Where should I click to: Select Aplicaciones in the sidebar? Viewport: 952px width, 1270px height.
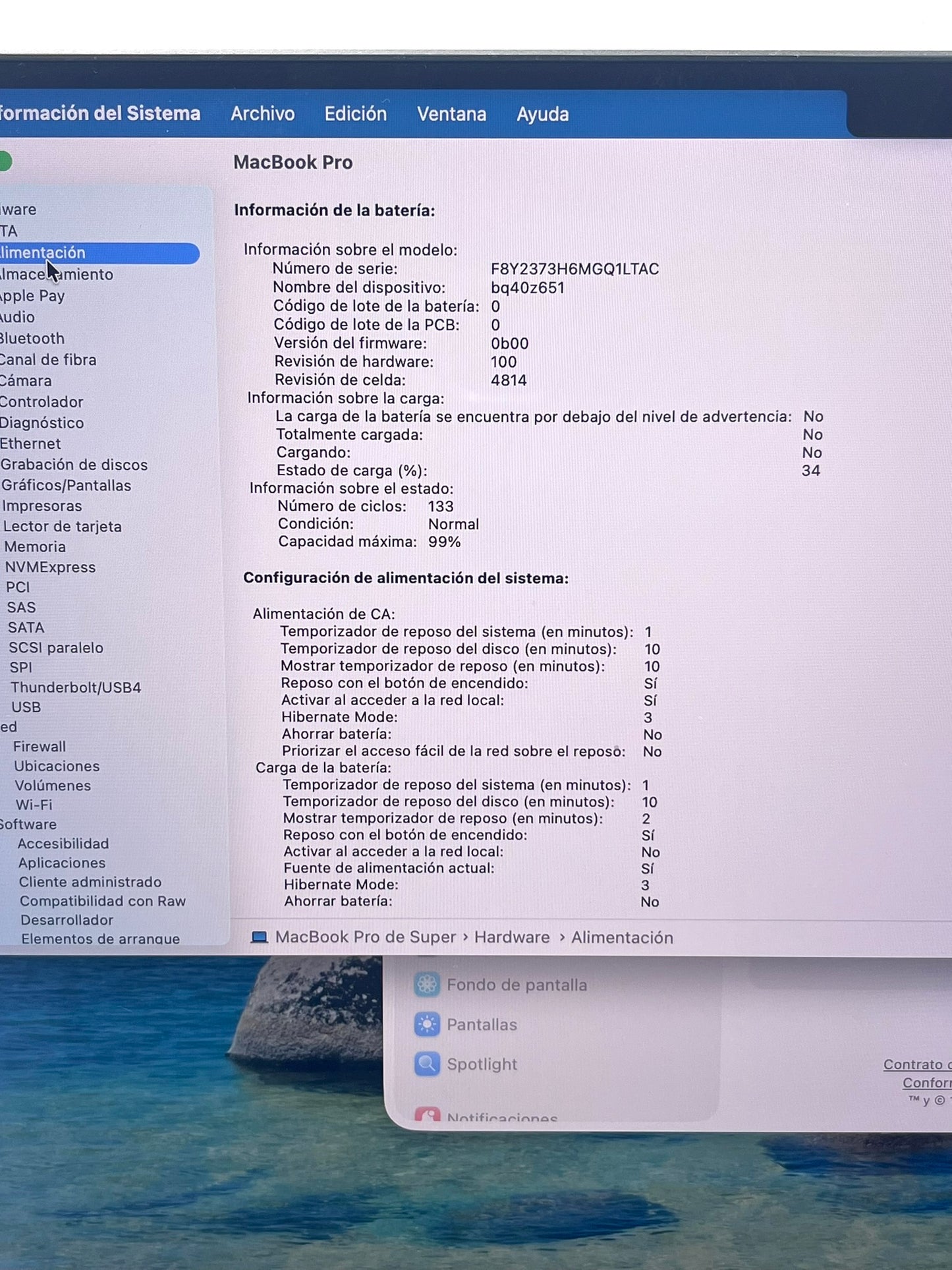pos(62,862)
